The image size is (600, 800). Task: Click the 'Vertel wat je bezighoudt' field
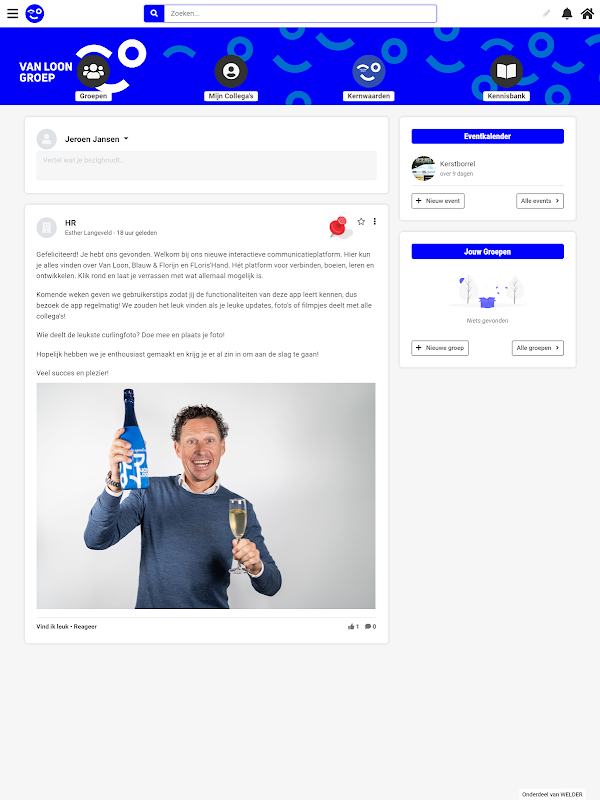(x=206, y=165)
